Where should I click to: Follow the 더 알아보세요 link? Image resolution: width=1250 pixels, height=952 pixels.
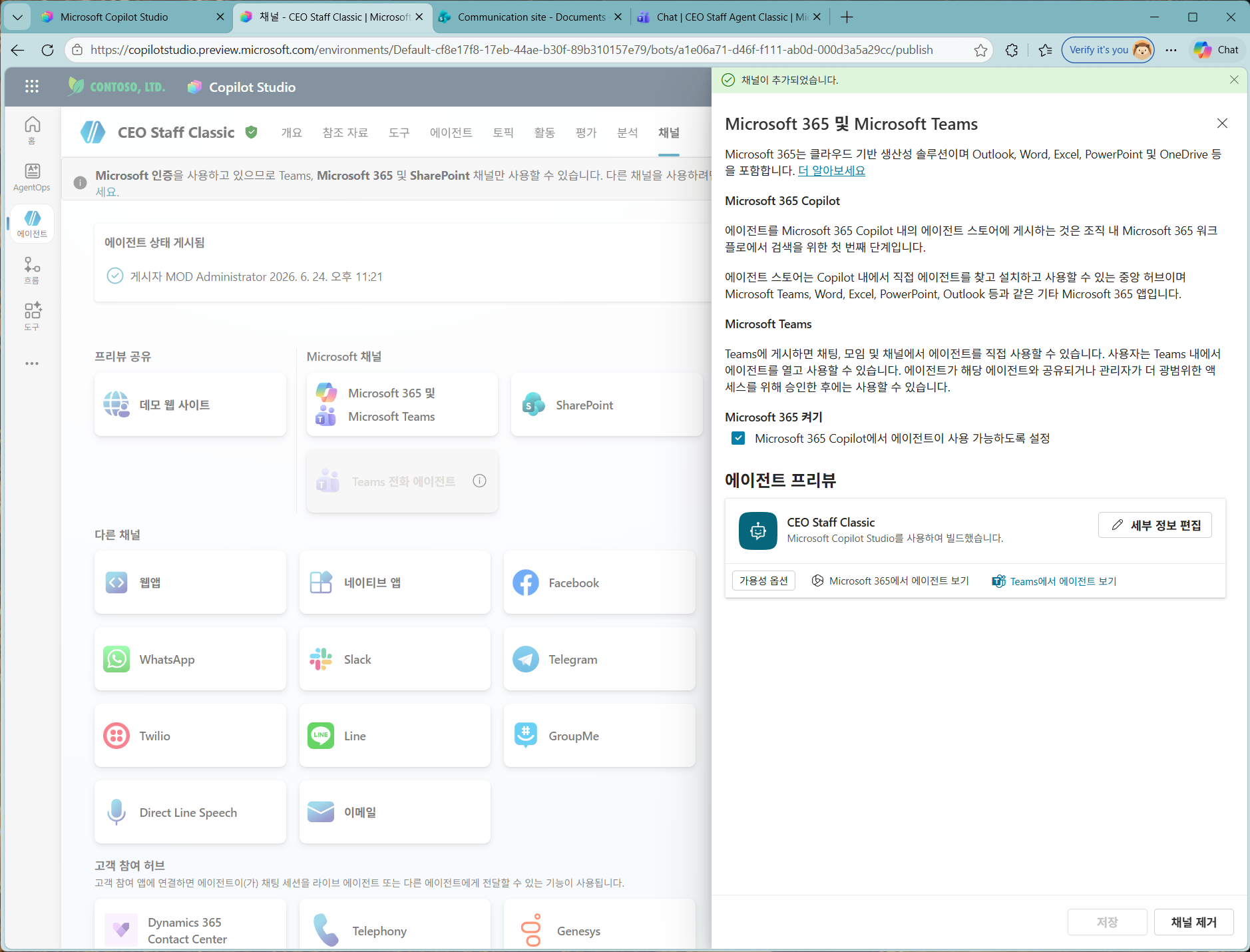[x=831, y=170]
